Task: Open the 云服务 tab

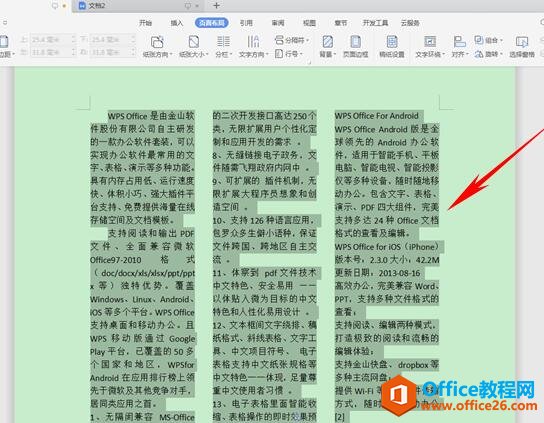Action: click(x=410, y=23)
